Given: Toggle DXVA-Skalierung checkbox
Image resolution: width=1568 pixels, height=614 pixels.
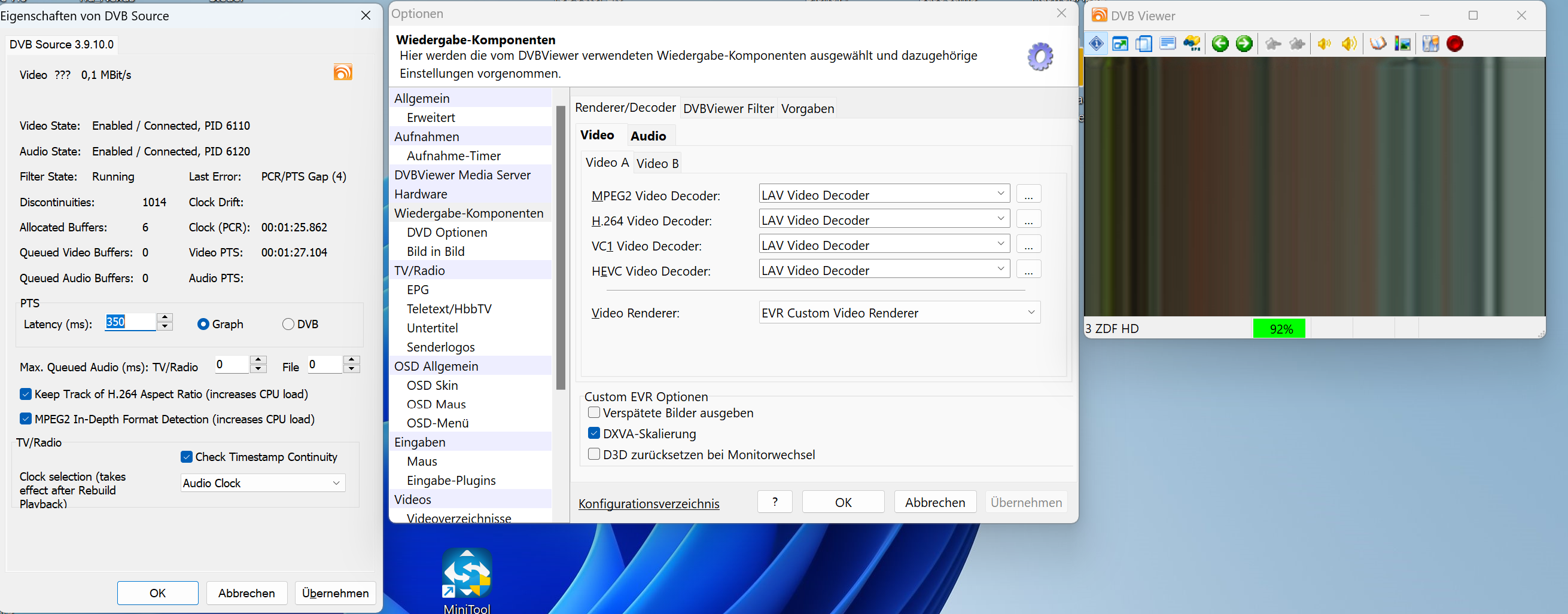Looking at the screenshot, I should click(x=594, y=433).
